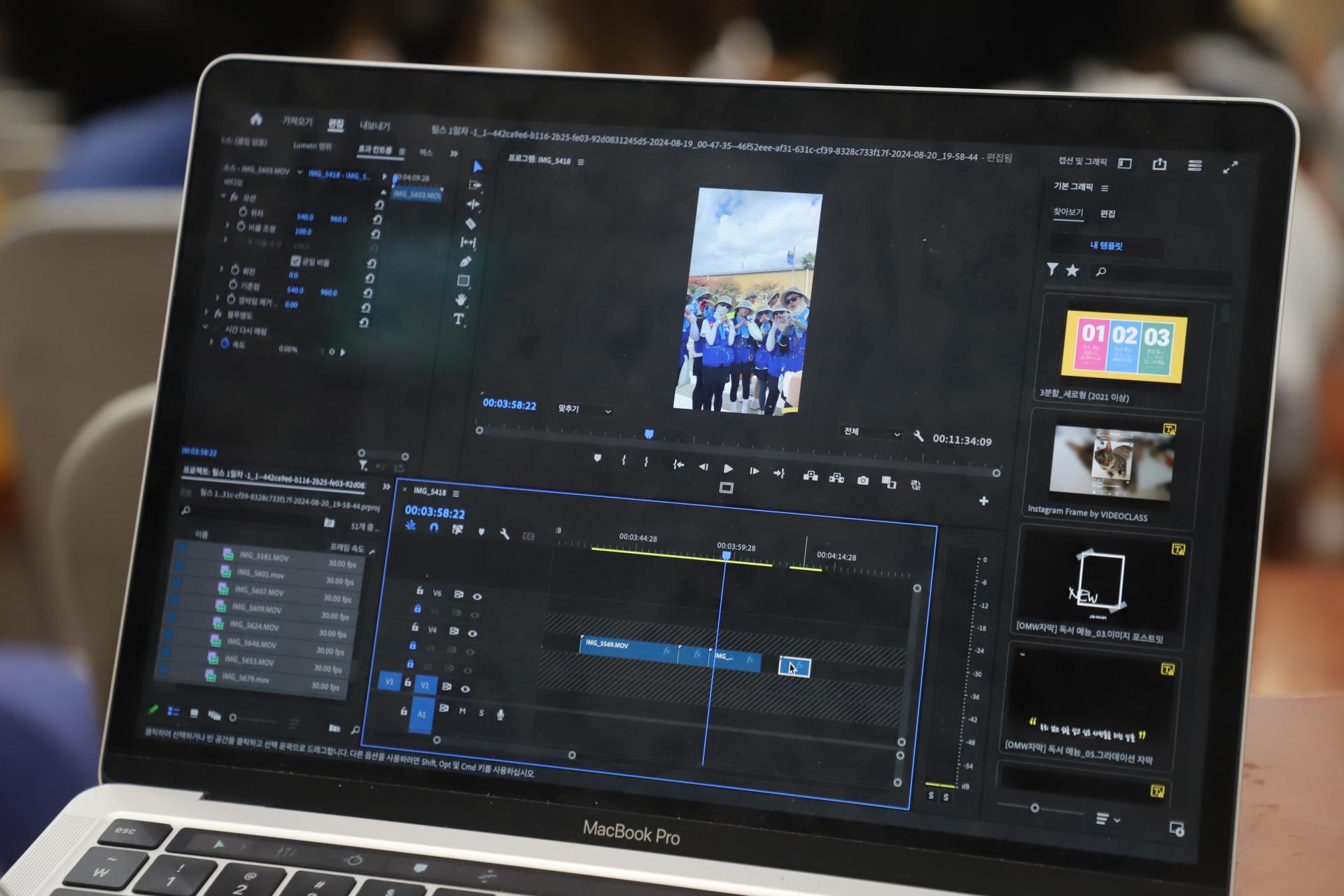The height and width of the screenshot is (896, 1344).
Task: Select the Rectangle tool
Action: [x=463, y=281]
